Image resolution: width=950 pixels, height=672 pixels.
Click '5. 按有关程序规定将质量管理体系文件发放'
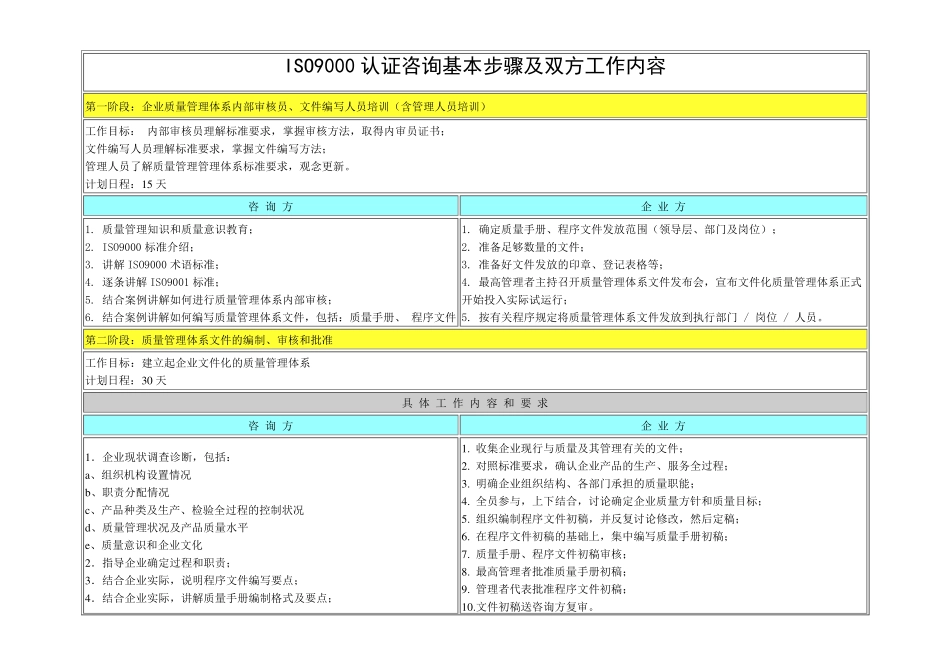tap(643, 317)
